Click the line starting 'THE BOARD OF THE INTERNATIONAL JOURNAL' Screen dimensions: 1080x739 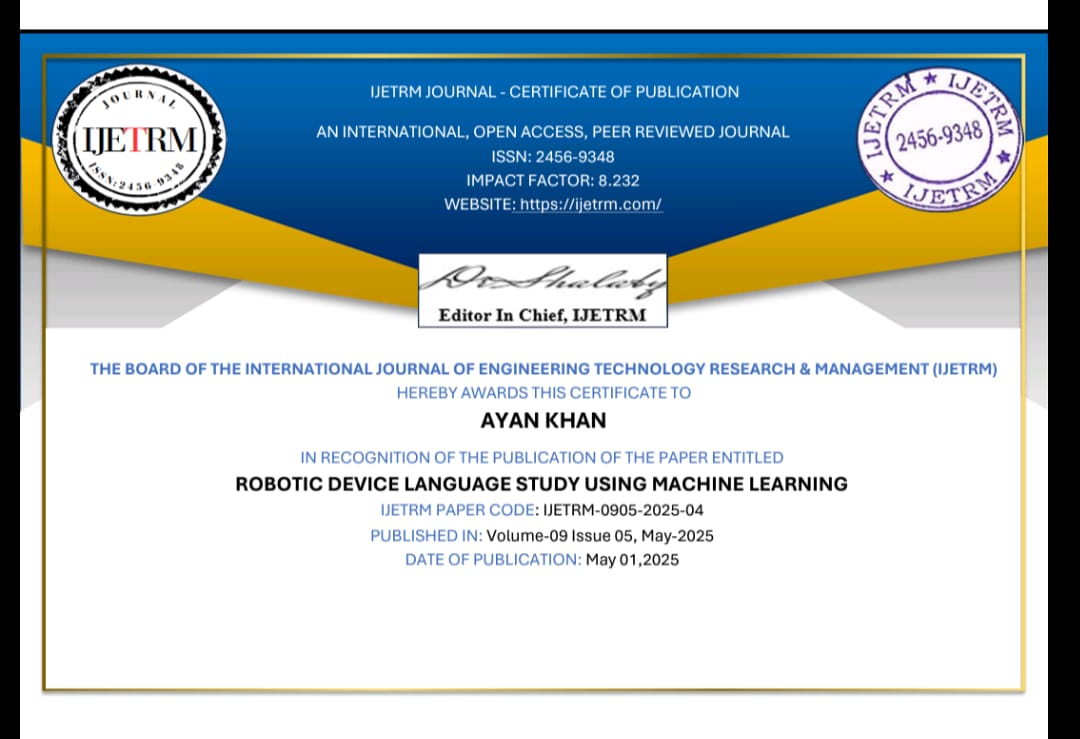tap(543, 369)
